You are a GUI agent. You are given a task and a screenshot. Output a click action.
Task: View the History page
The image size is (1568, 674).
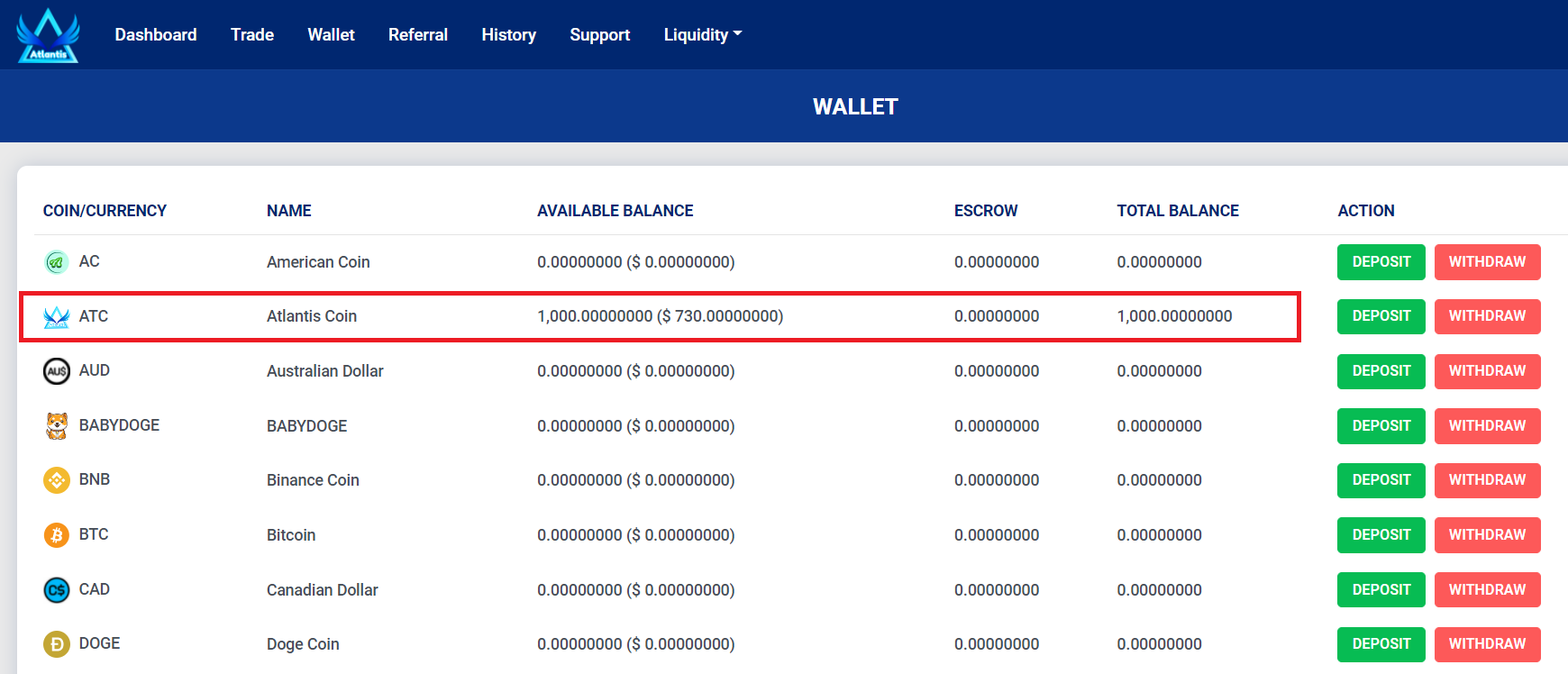coord(509,35)
